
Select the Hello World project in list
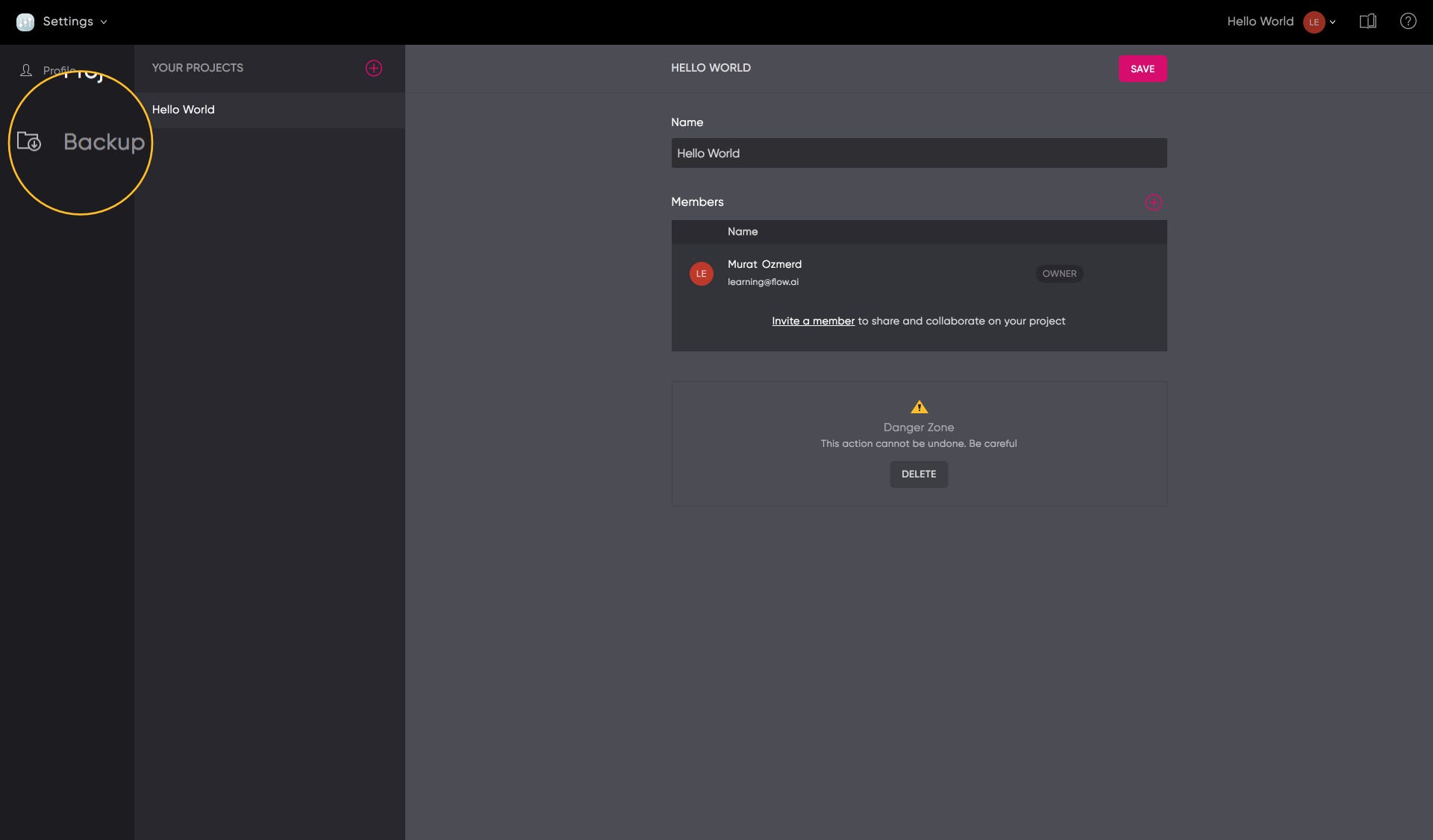coord(184,110)
